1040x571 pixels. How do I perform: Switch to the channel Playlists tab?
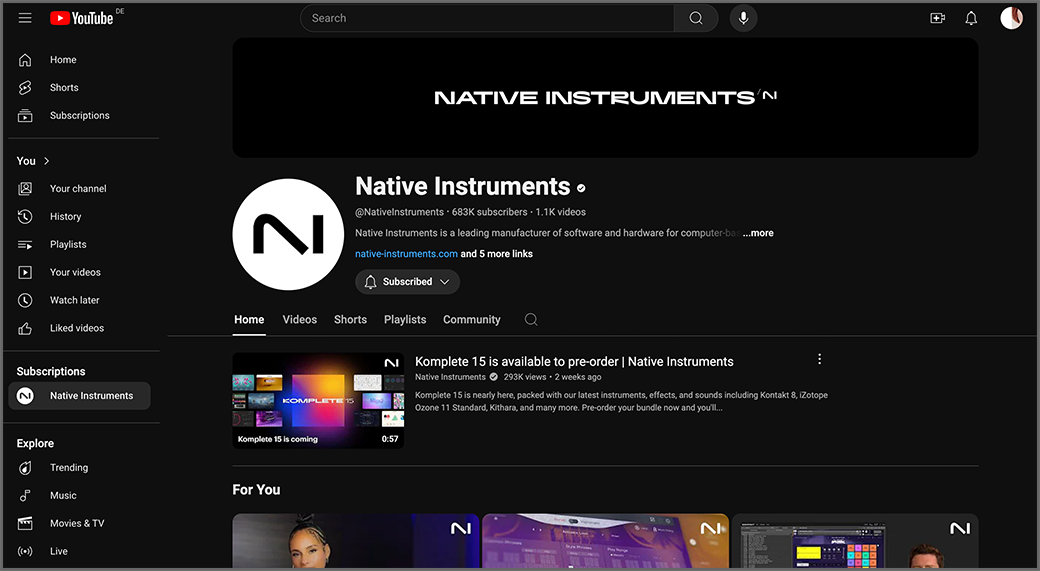coord(405,320)
